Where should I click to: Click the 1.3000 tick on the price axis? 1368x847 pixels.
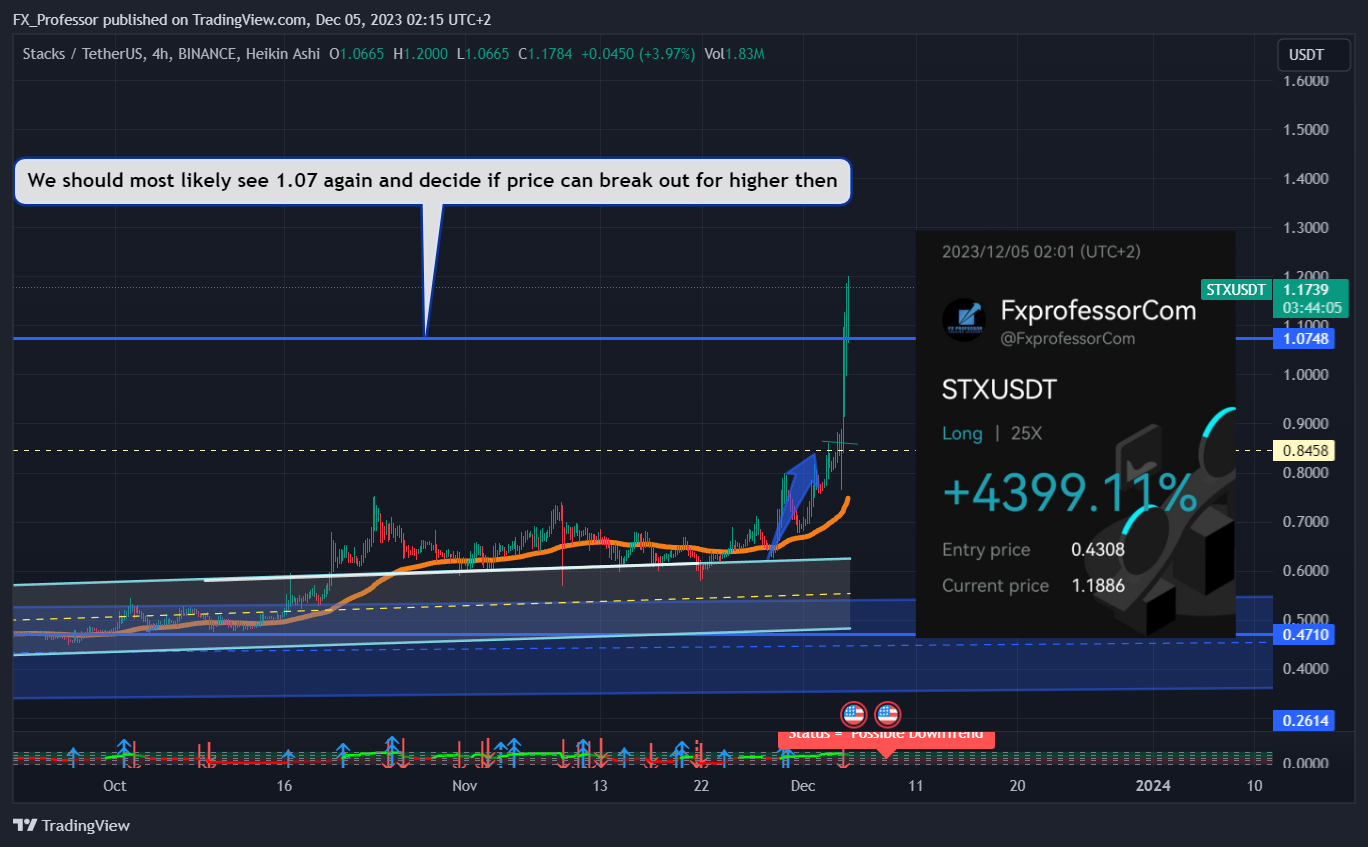1307,228
